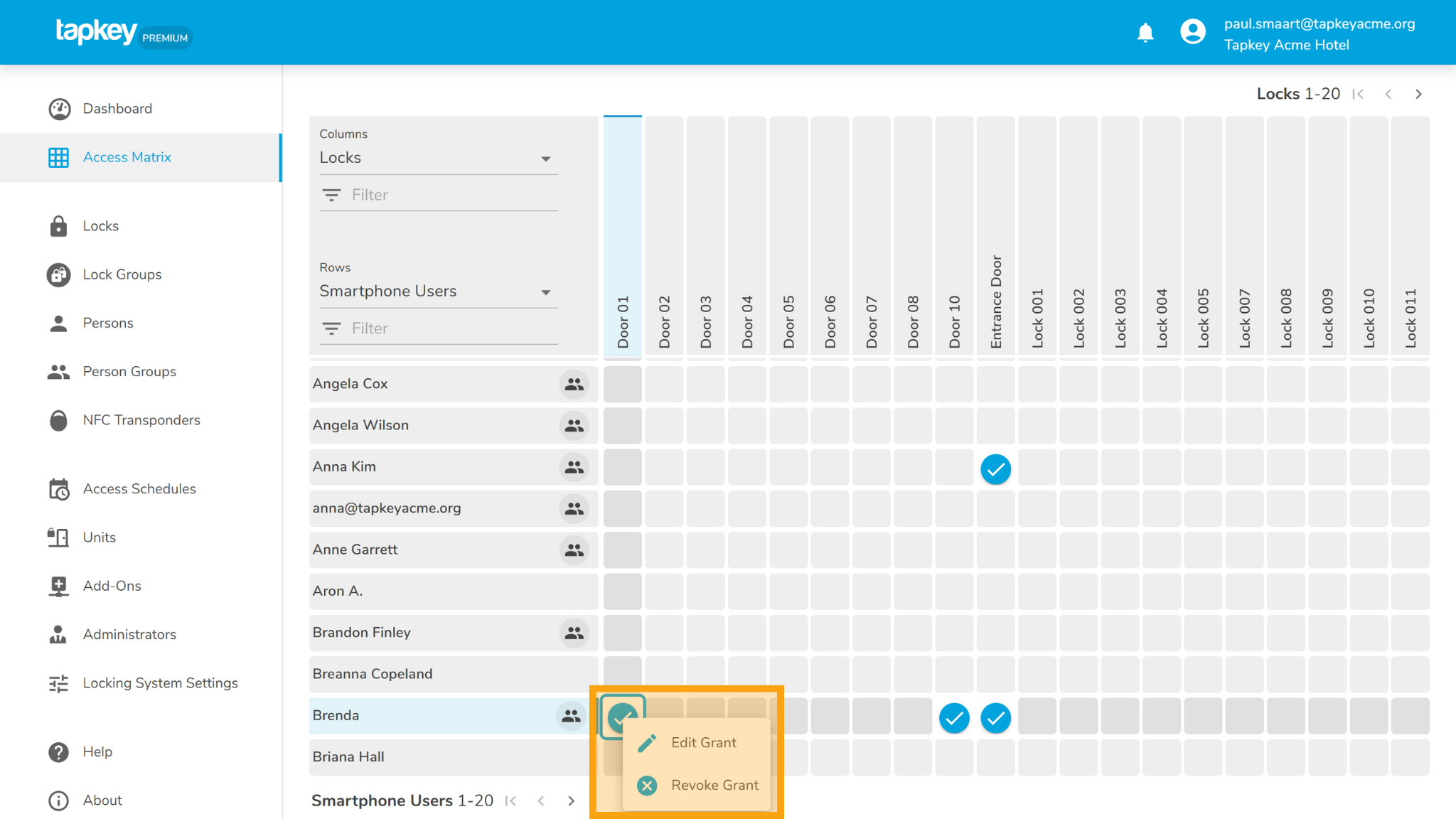The height and width of the screenshot is (819, 1456).
Task: Click paul.smaart@tapkeyacme.org account text
Action: (x=1319, y=24)
